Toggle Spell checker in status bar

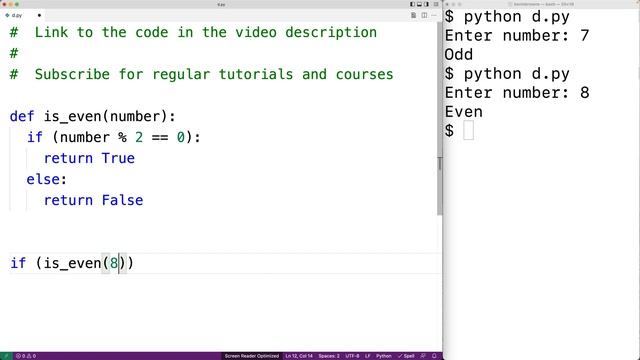406,356
